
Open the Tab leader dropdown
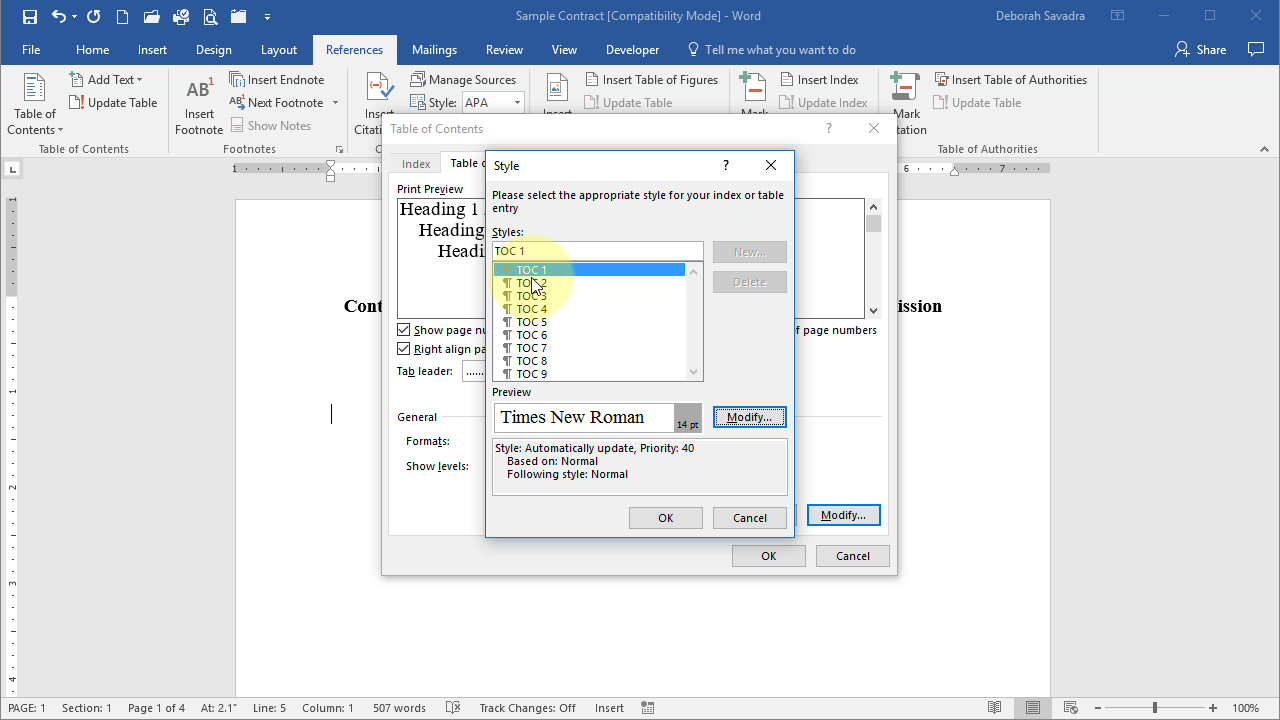pyautogui.click(x=474, y=371)
